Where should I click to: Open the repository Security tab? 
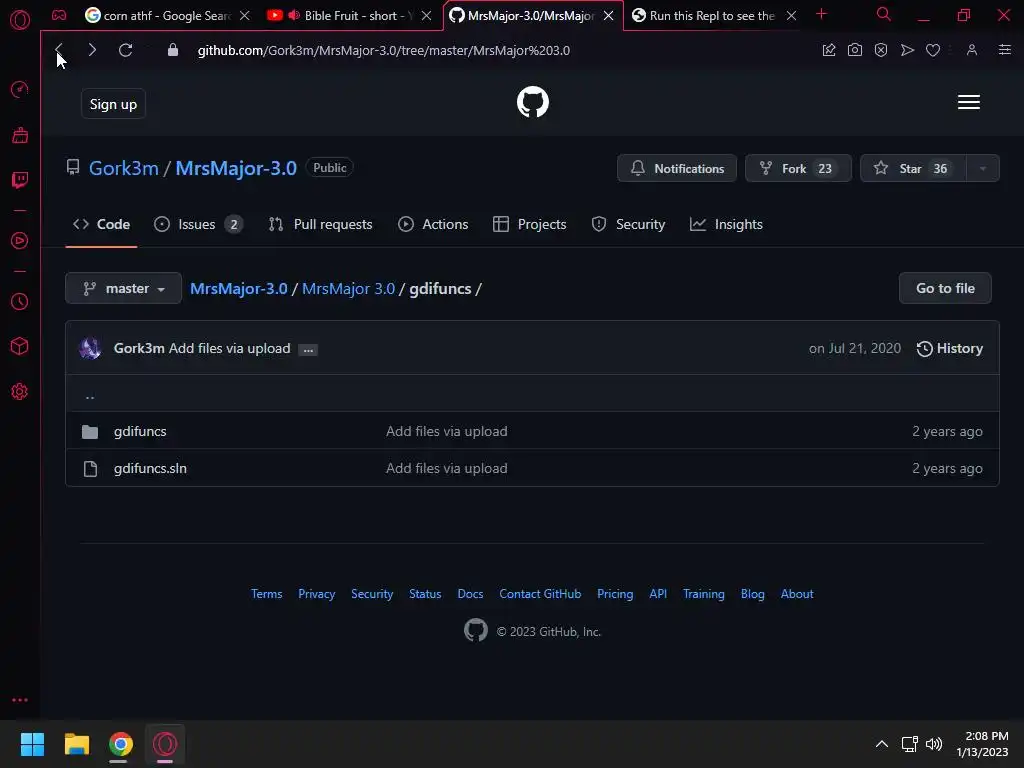pyautogui.click(x=628, y=224)
